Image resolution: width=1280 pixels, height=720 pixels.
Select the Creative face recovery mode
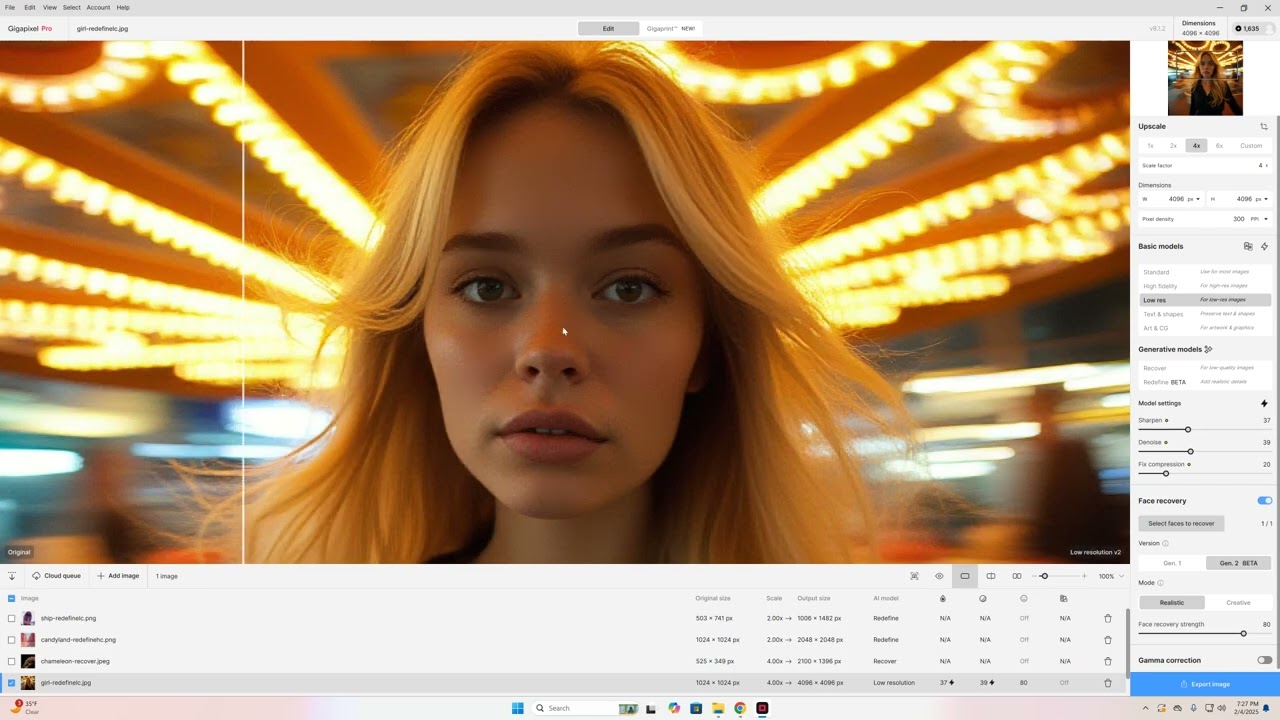[x=1238, y=603]
